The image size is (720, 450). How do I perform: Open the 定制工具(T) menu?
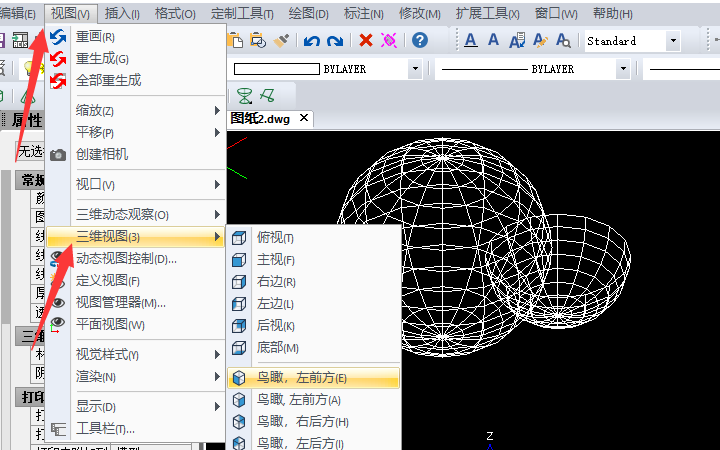(242, 14)
